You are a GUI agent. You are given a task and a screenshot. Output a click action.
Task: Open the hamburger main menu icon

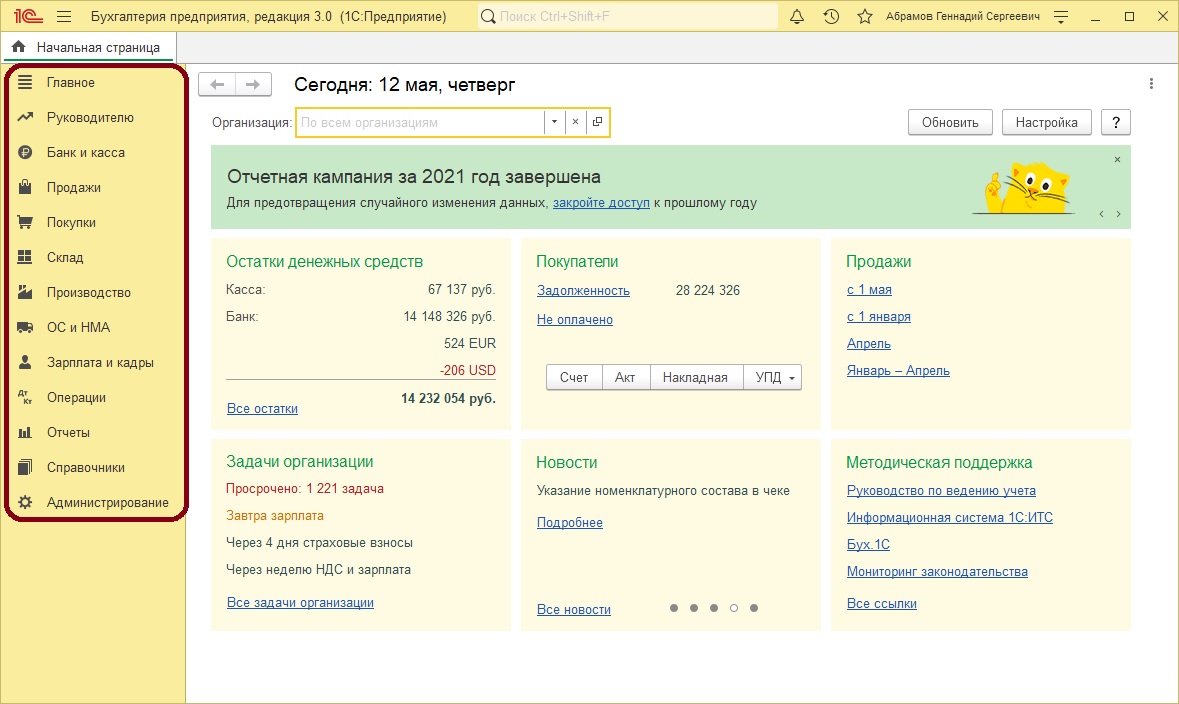[64, 17]
